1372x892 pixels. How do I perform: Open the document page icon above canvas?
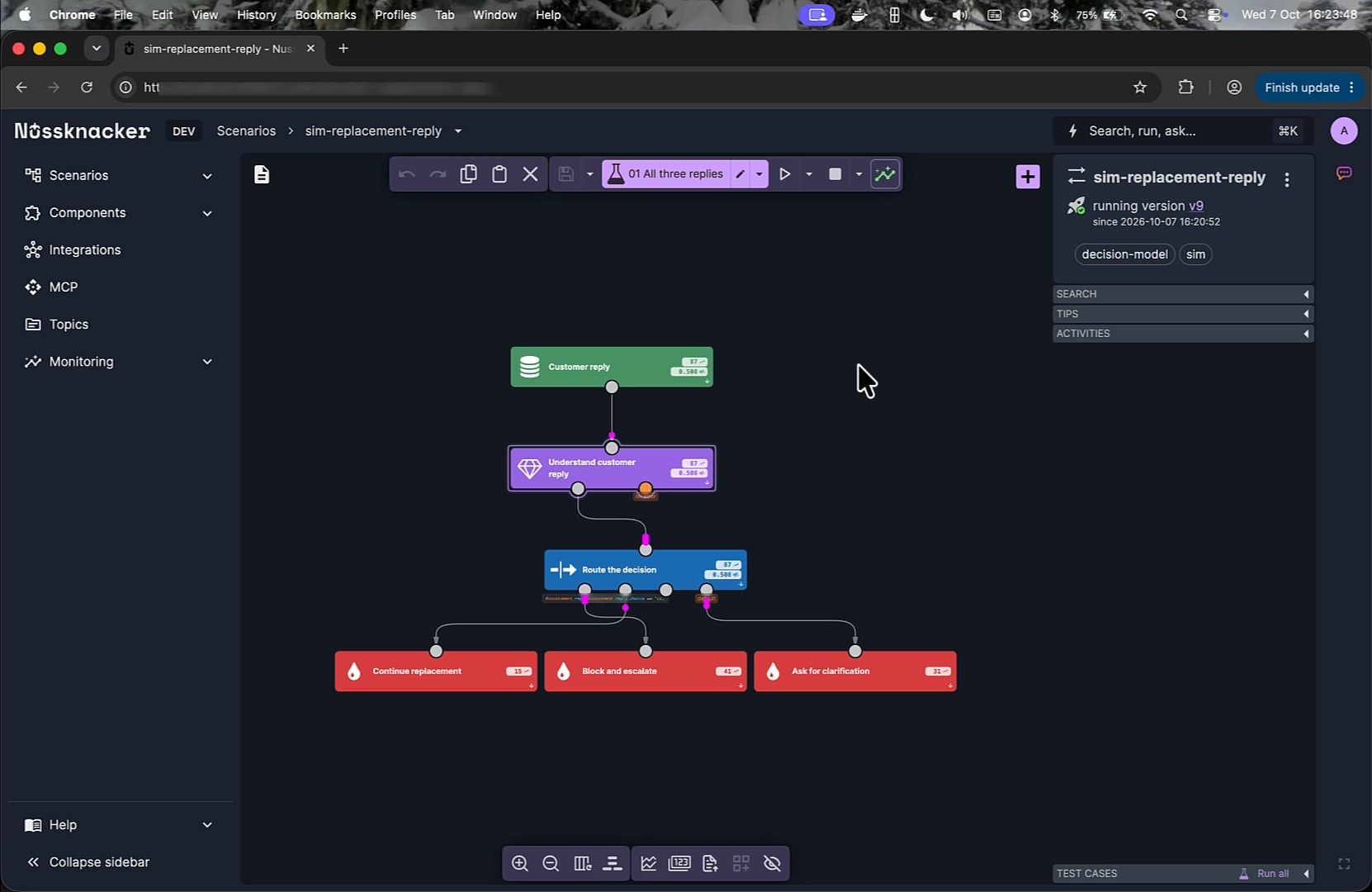tap(262, 174)
